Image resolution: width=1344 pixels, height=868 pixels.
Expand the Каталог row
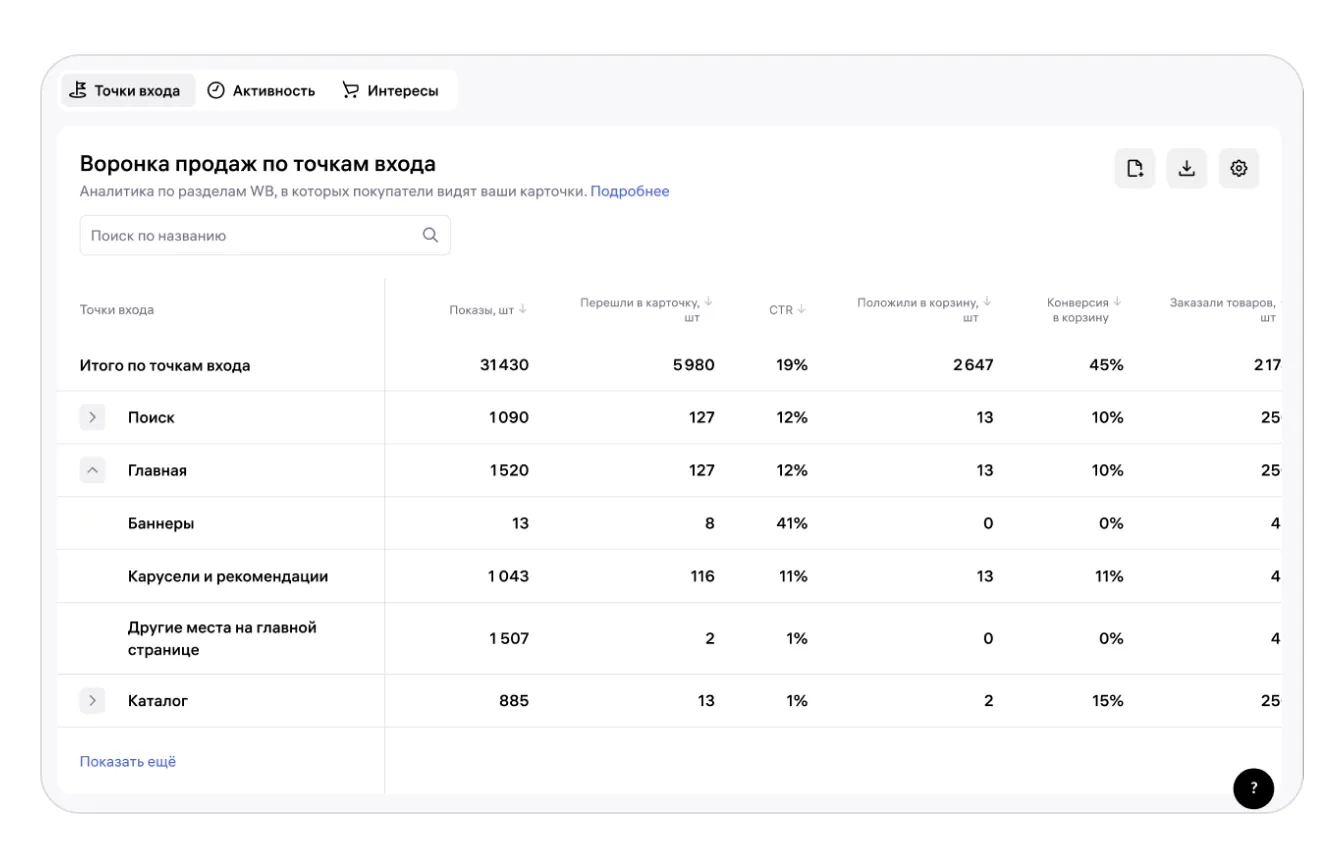coord(92,701)
